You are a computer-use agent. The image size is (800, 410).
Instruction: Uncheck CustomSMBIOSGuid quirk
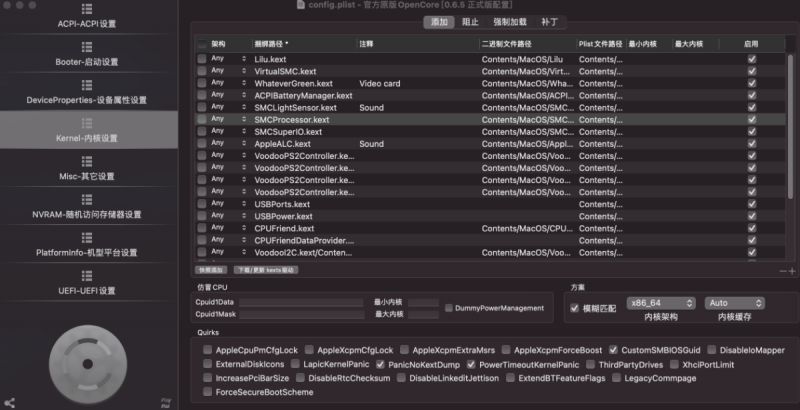point(613,350)
